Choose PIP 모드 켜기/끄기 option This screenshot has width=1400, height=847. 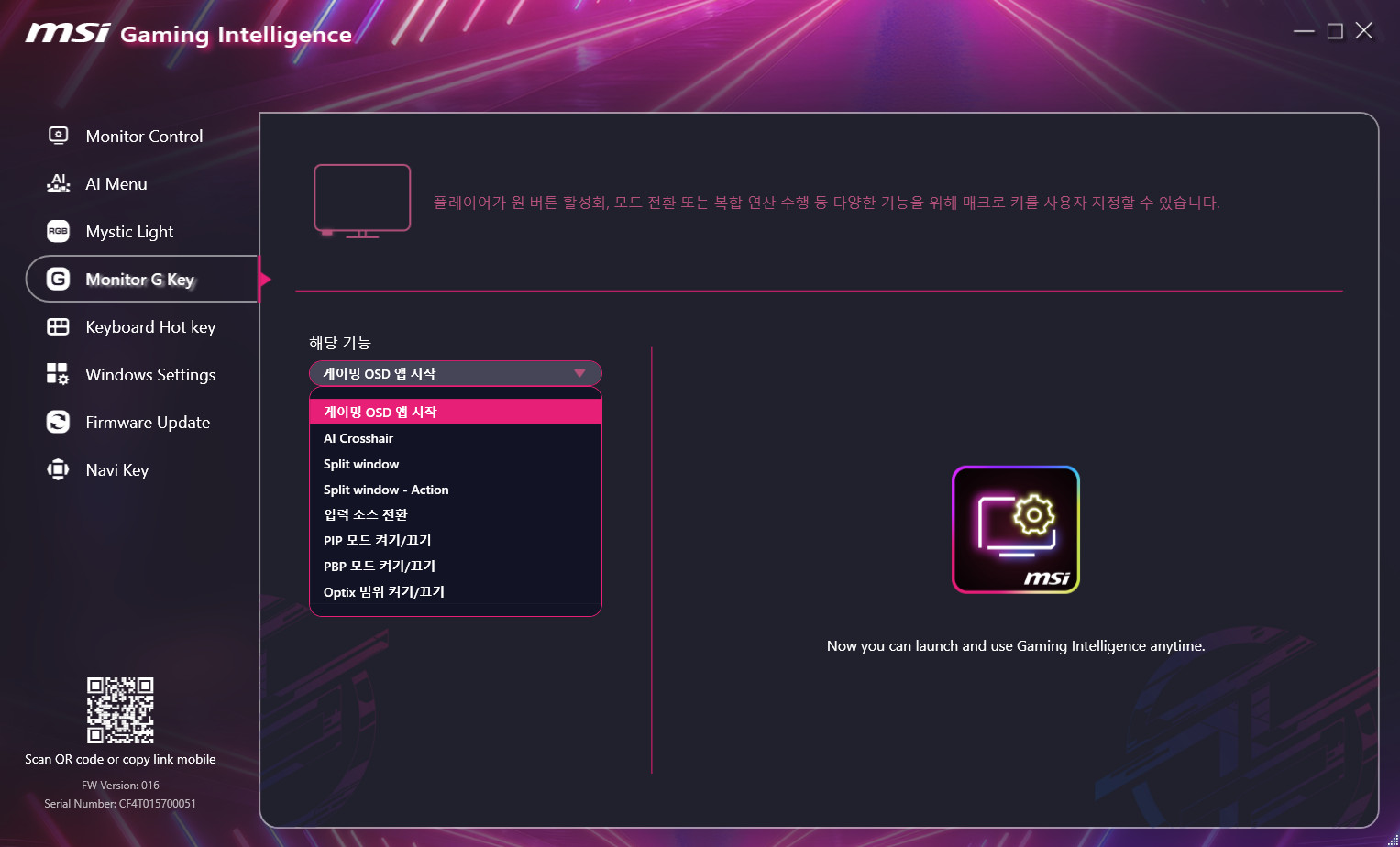(x=377, y=540)
